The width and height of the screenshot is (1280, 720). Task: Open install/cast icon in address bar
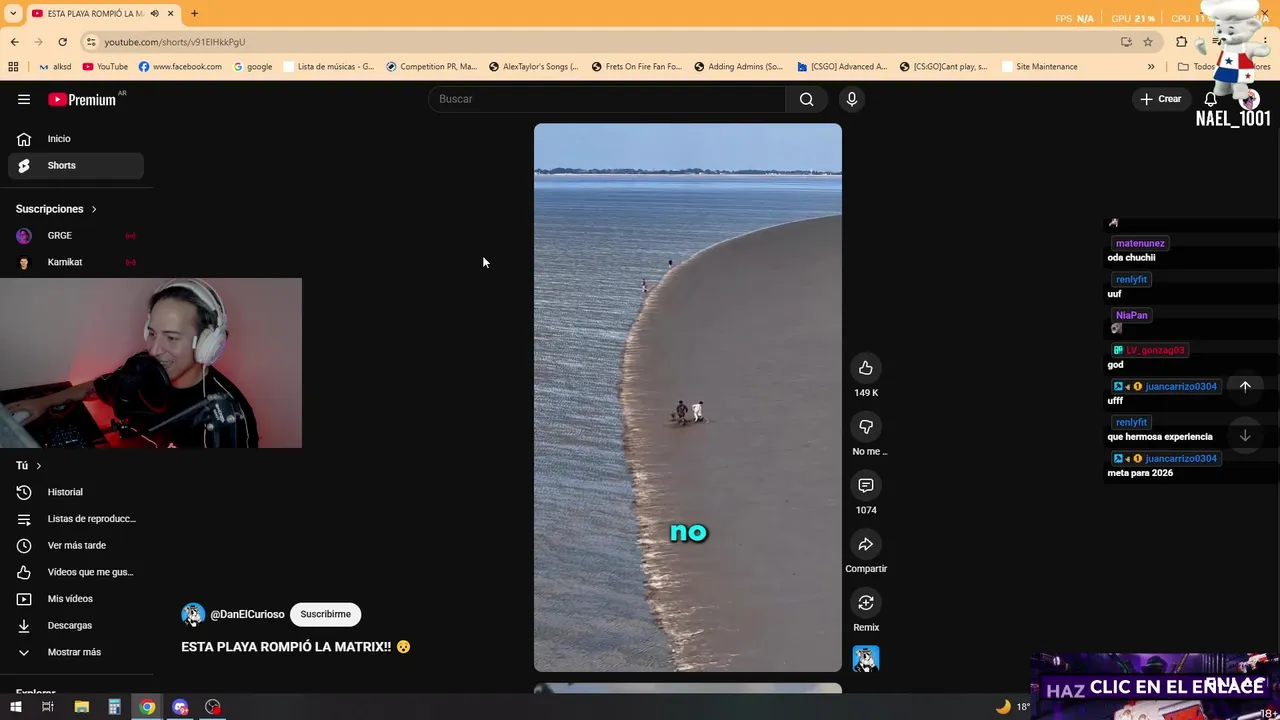point(1126,42)
